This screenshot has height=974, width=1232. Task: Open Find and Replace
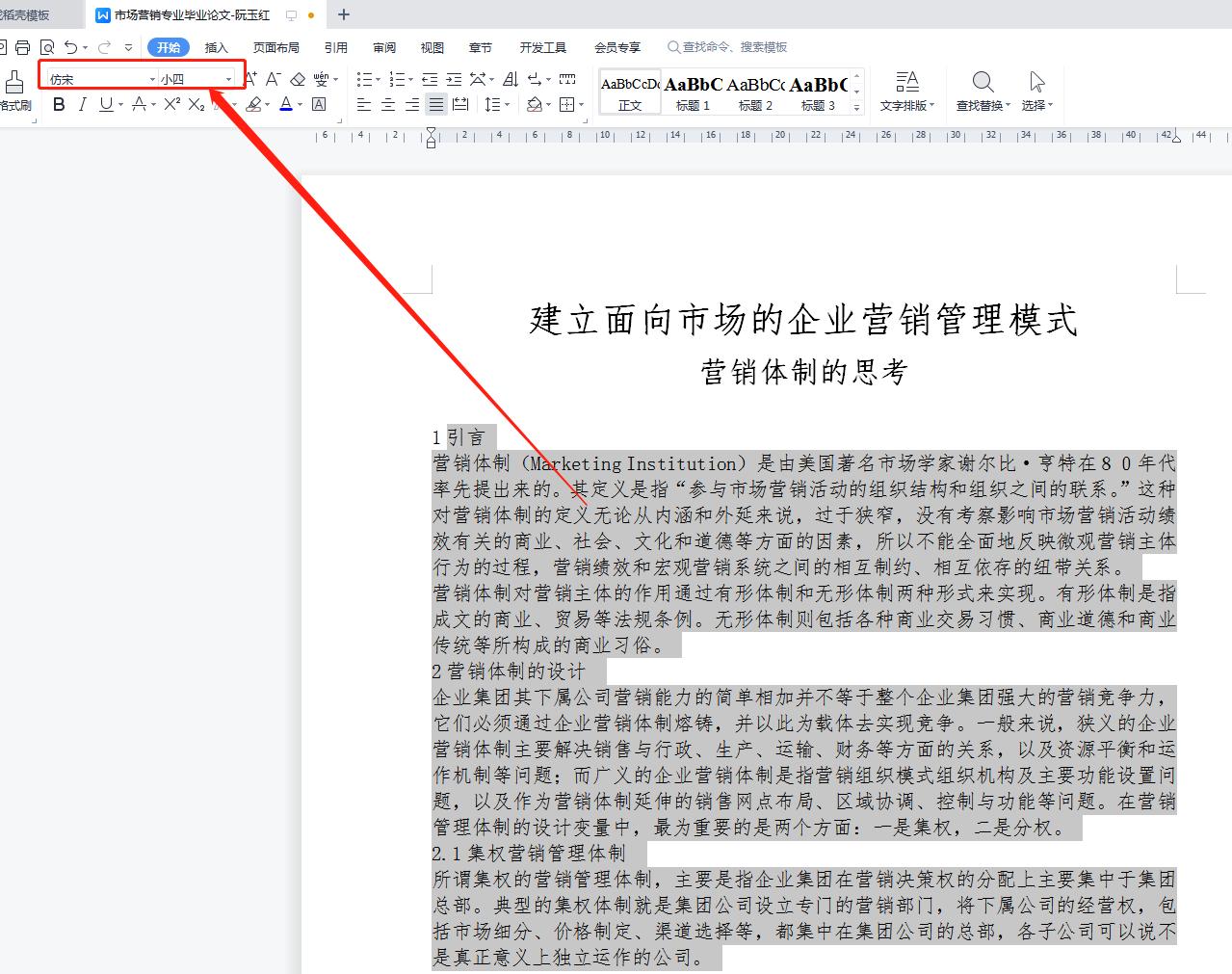tap(982, 92)
